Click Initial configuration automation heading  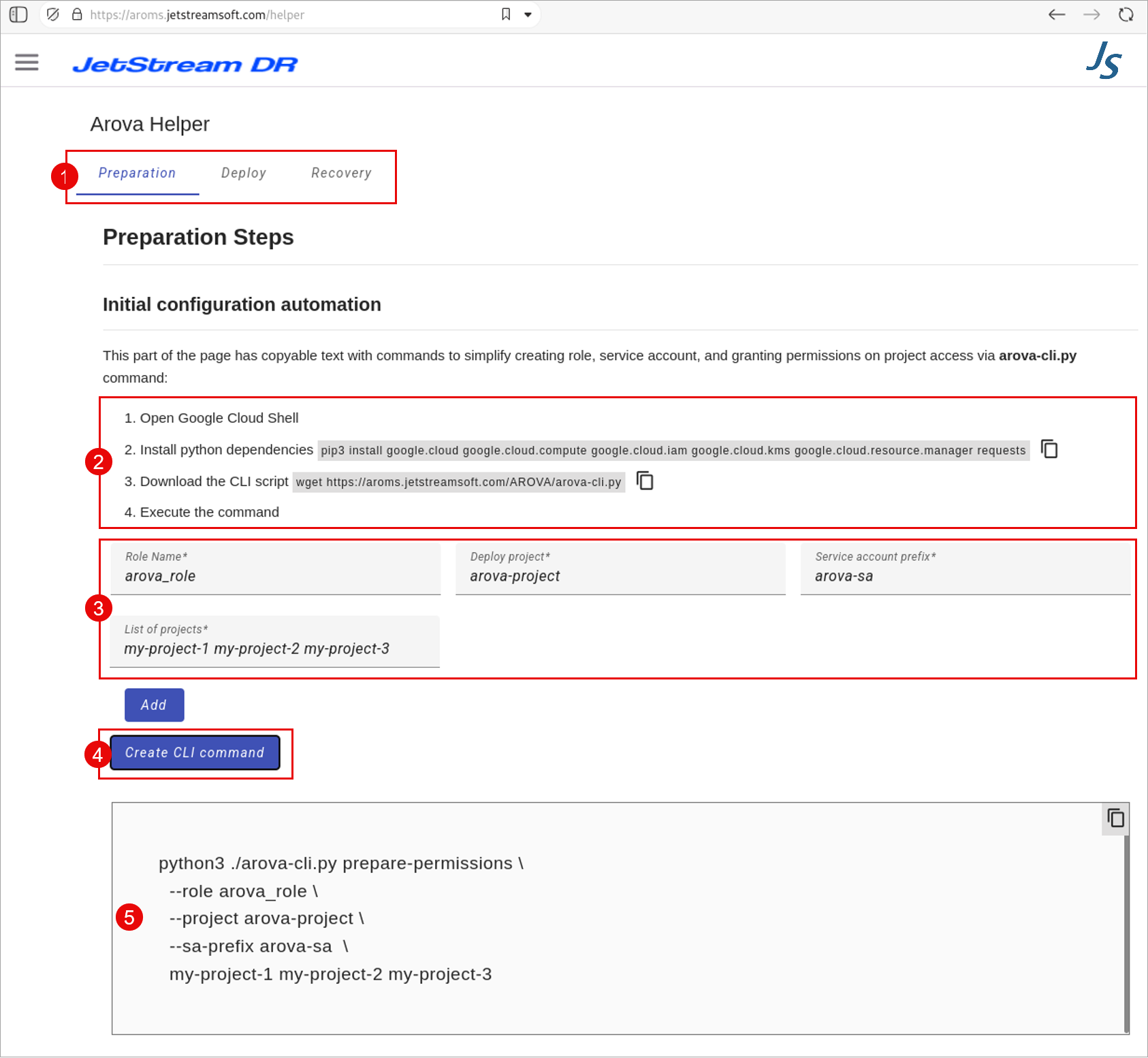242,304
